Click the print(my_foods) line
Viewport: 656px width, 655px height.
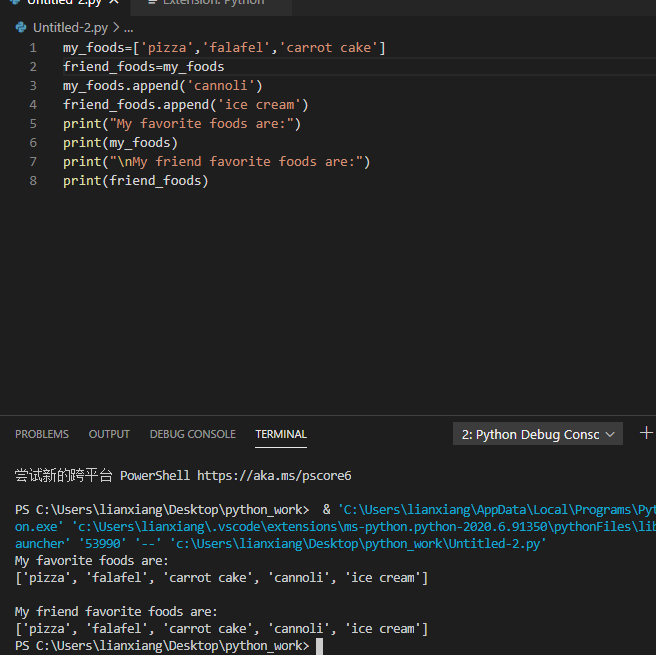tap(120, 143)
